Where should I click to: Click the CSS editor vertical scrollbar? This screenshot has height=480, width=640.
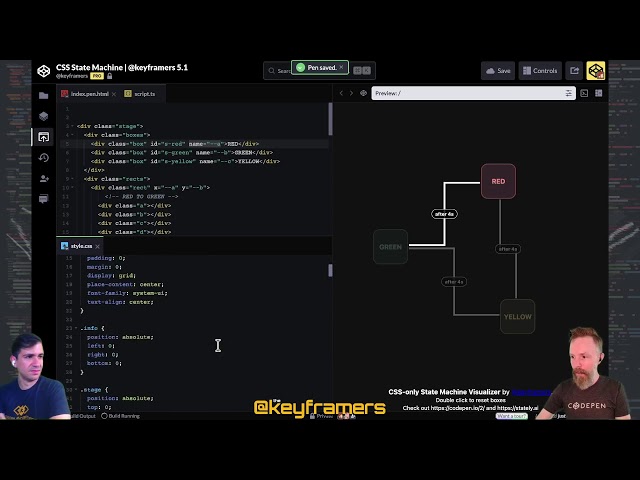(330, 270)
